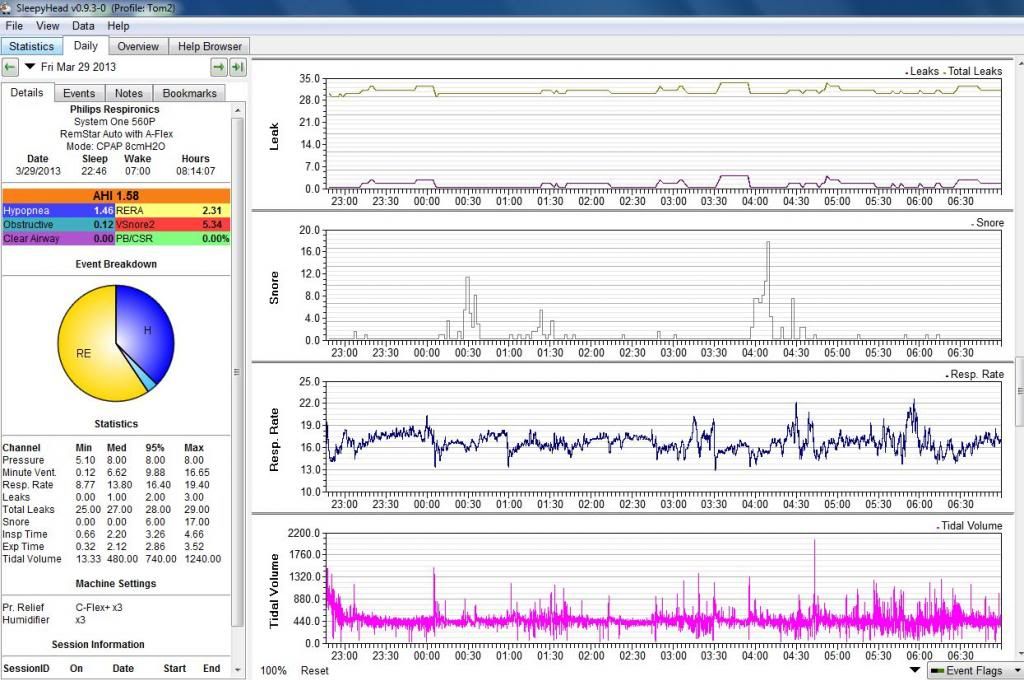Open the Events tab in the left panel
Image resolution: width=1024 pixels, height=680 pixels.
[79, 93]
